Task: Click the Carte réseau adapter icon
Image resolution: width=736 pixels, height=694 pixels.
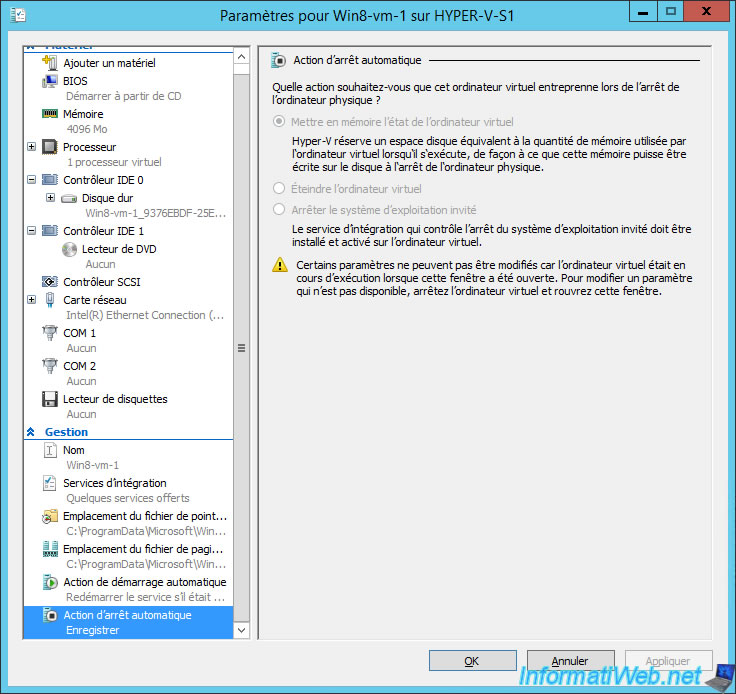Action: 50,300
